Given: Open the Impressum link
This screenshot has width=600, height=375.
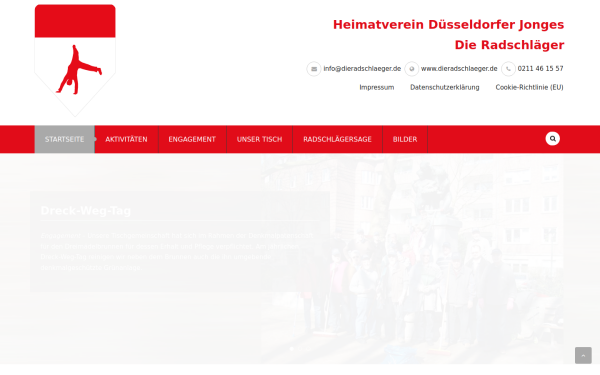Looking at the screenshot, I should click(377, 88).
